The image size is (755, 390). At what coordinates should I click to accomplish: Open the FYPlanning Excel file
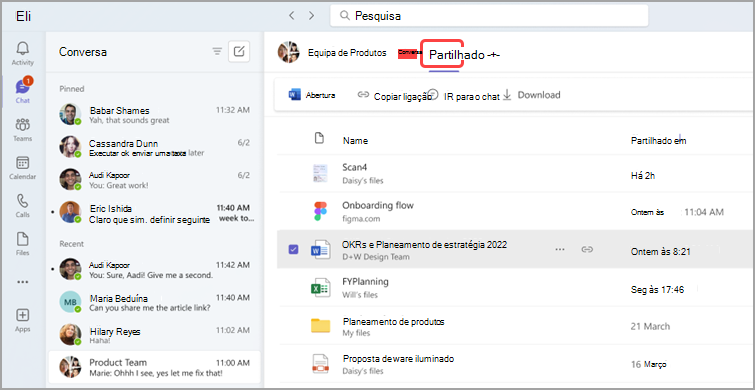(x=365, y=282)
